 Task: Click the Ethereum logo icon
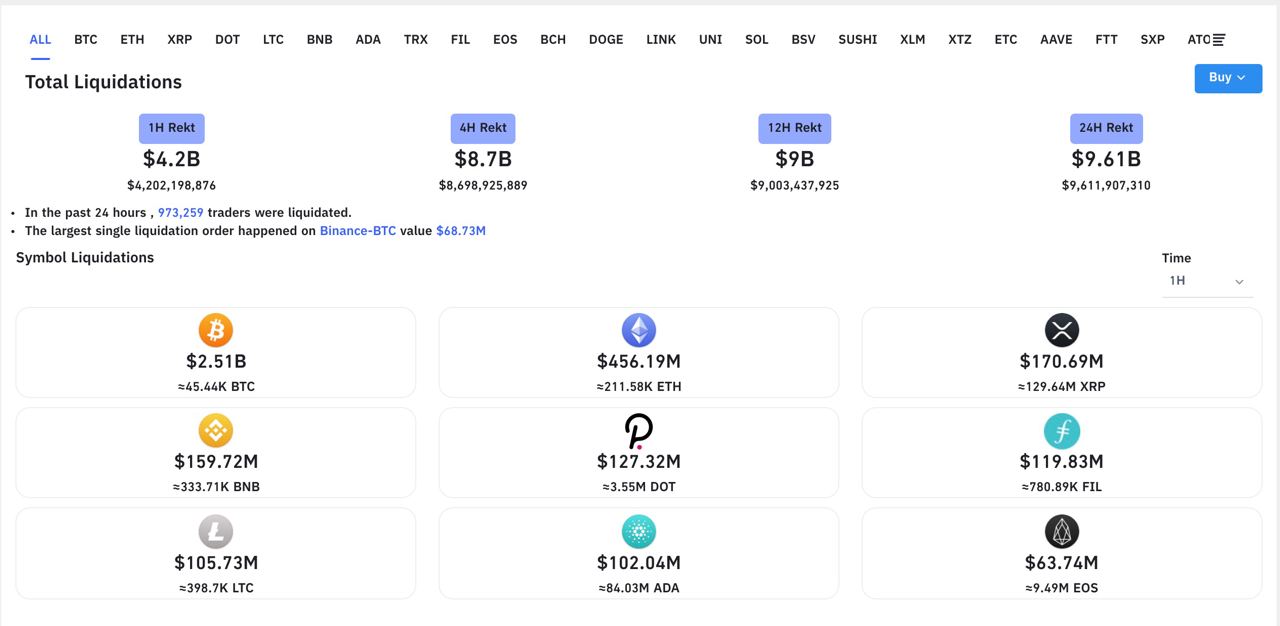pyautogui.click(x=639, y=330)
